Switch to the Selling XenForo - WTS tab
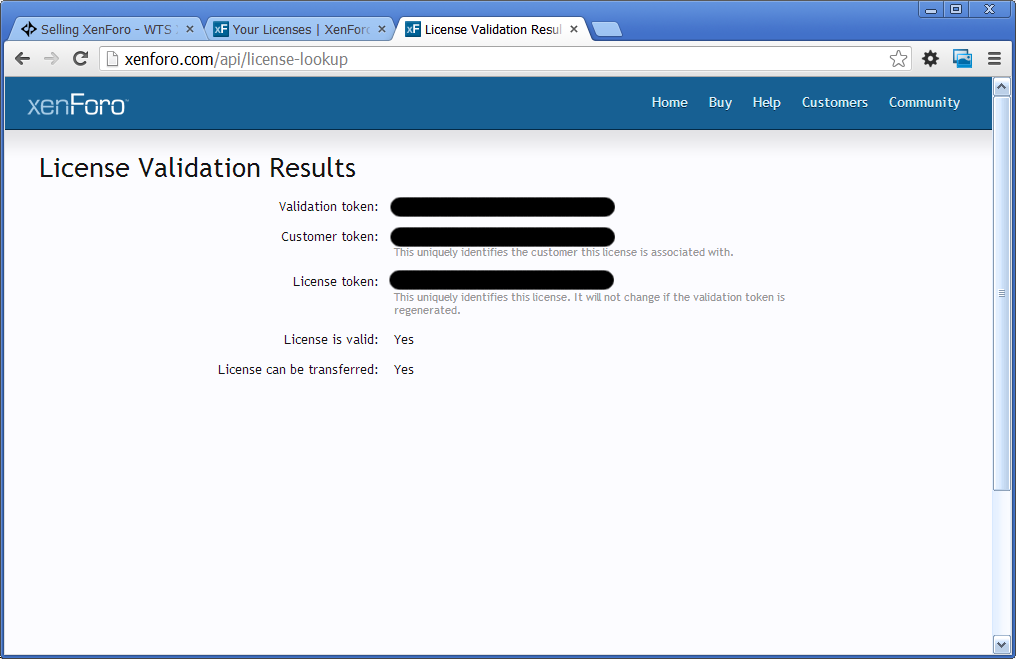Screen dimensions: 1016x659 coord(107,29)
